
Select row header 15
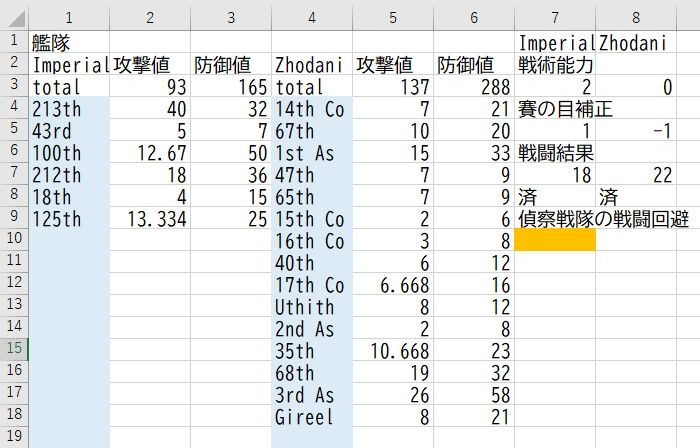click(x=14, y=349)
